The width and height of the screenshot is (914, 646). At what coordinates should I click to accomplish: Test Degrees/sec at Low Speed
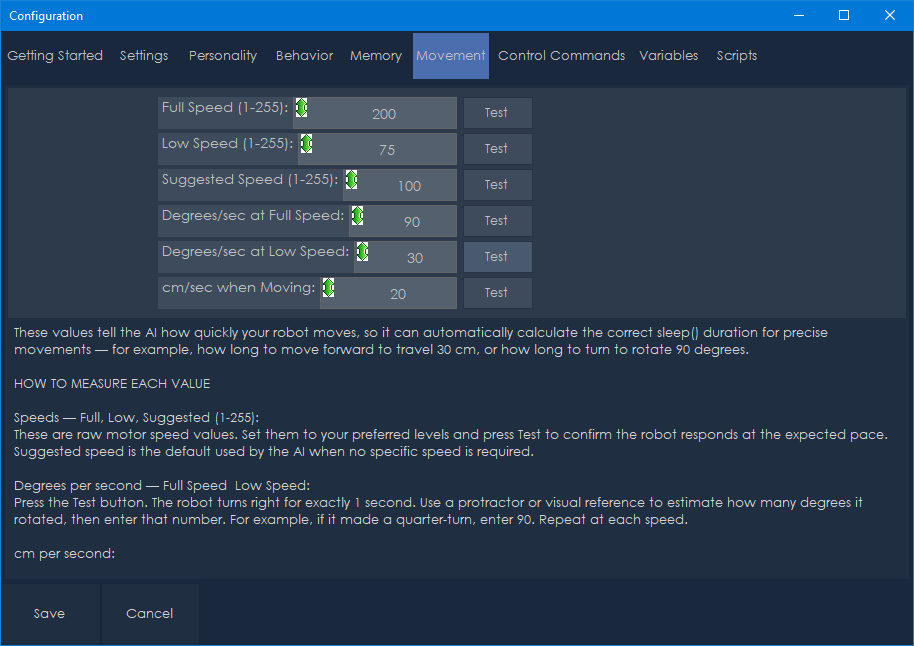click(497, 257)
